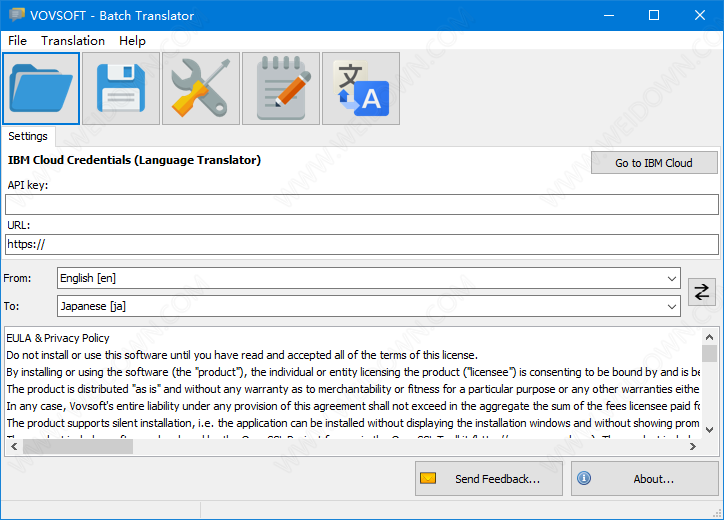Click the VOVSOFT app icon in title bar
This screenshot has height=520, width=724.
pos(16,15)
